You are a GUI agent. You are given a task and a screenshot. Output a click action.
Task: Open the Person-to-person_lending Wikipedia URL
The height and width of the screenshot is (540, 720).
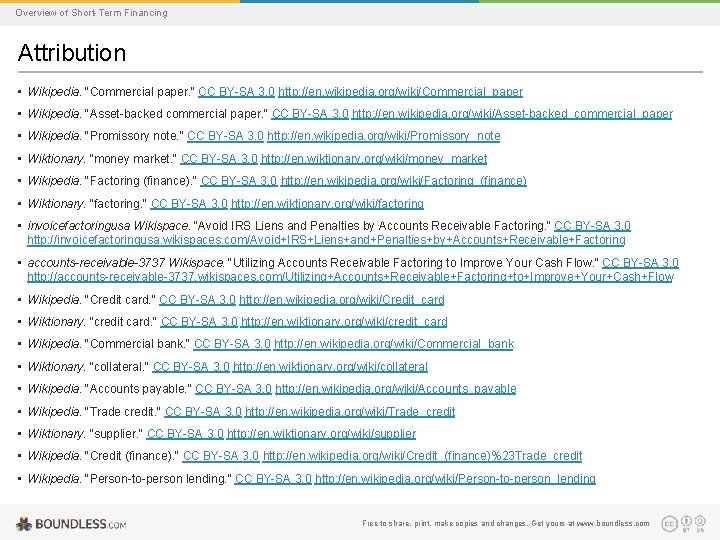pos(455,479)
